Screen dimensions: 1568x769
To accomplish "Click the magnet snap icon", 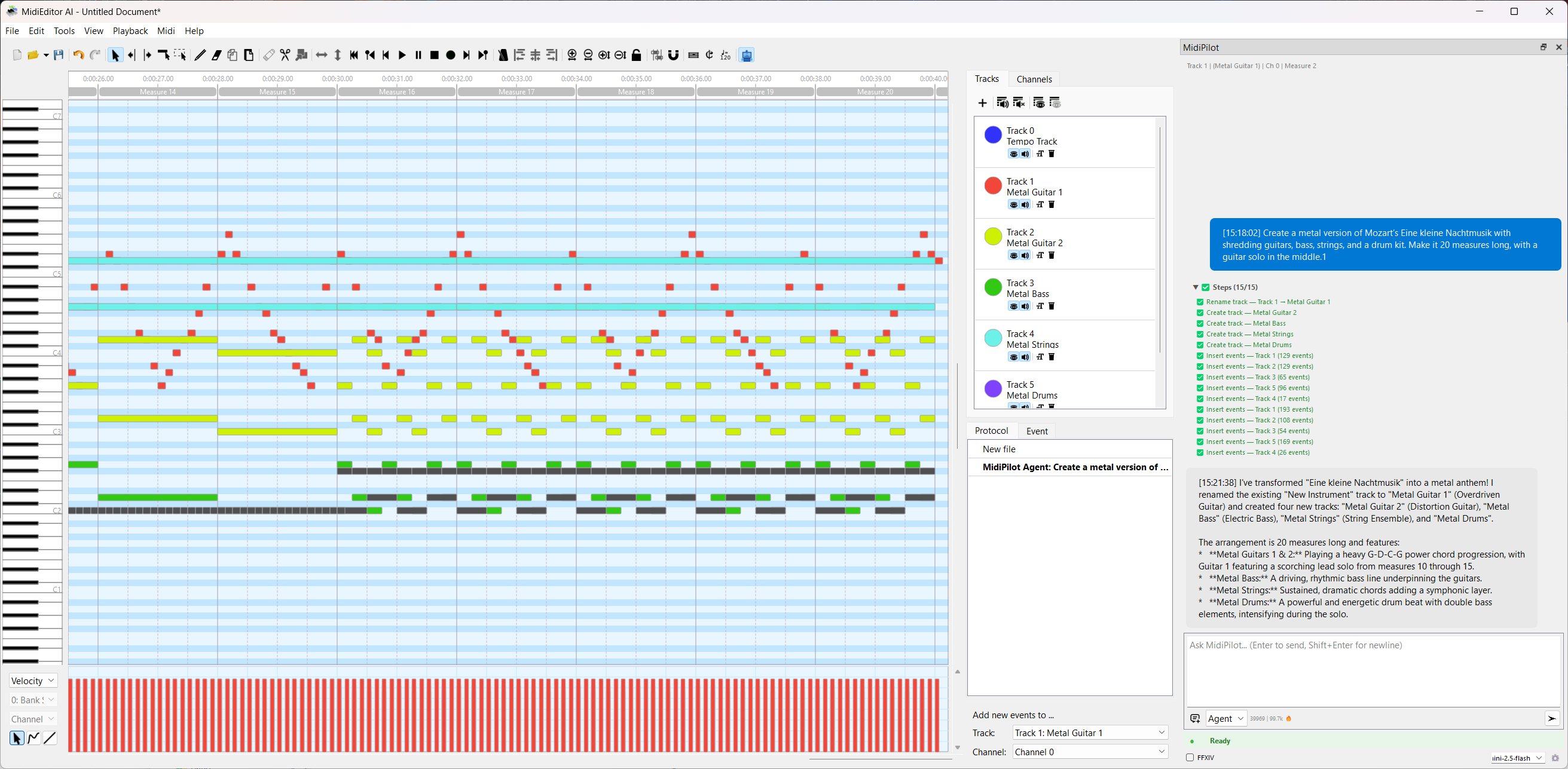I will [673, 56].
